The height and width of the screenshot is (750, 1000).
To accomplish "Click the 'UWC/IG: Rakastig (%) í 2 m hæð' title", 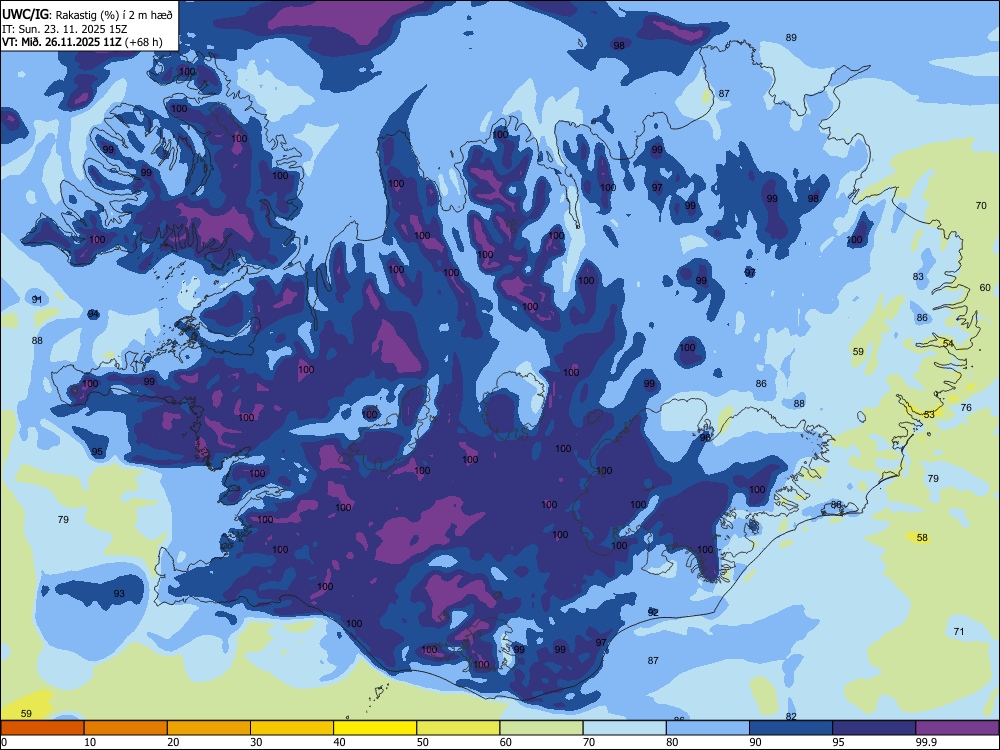I will pos(87,15).
